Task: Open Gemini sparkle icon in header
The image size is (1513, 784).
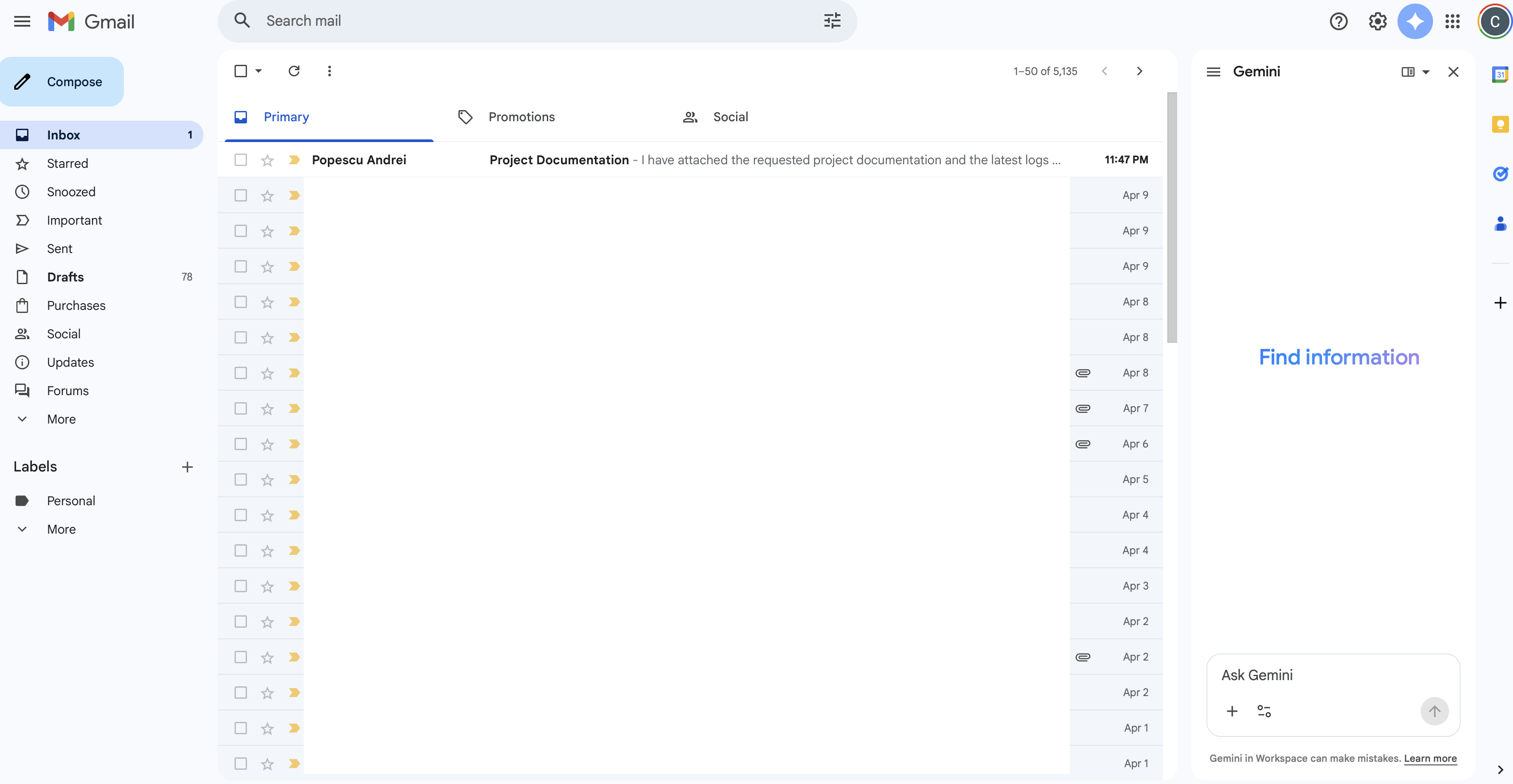Action: [1414, 21]
